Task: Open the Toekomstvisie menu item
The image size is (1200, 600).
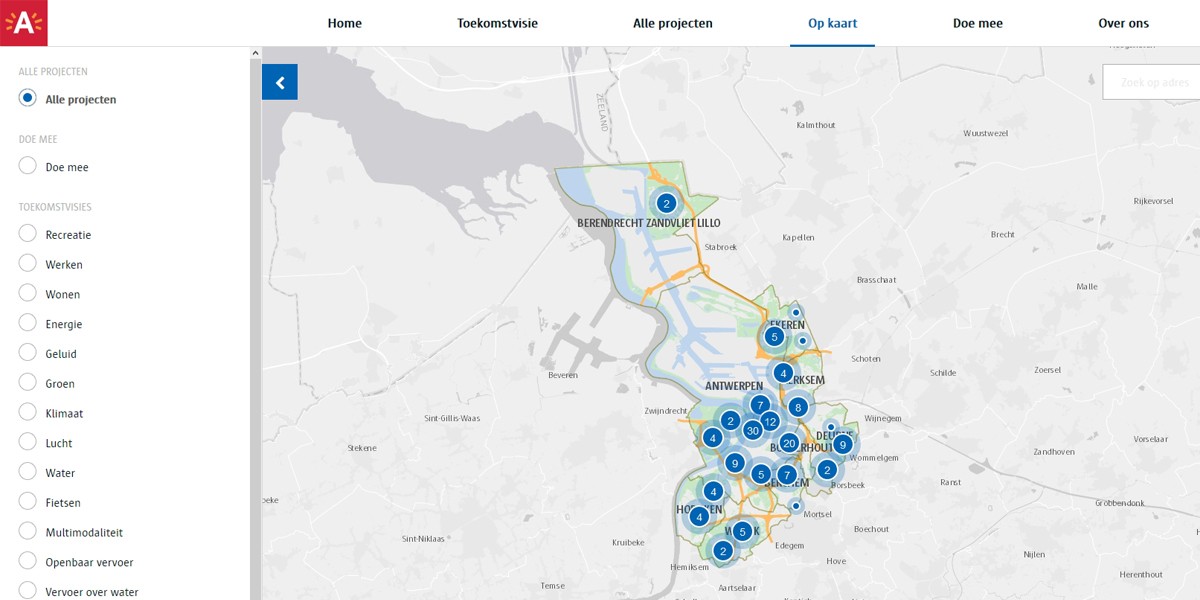Action: pyautogui.click(x=498, y=23)
